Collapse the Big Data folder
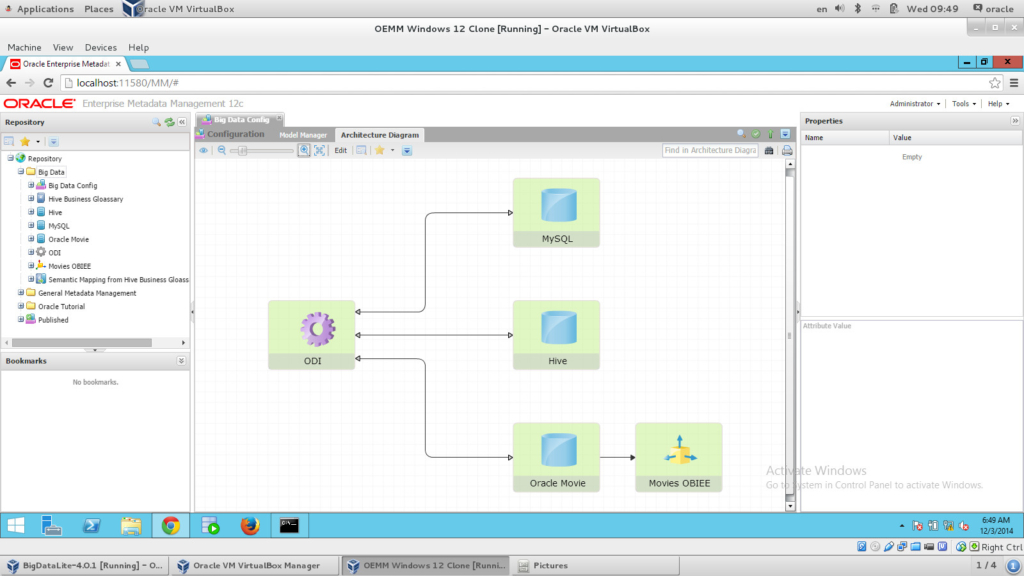The image size is (1024, 576). (21, 172)
